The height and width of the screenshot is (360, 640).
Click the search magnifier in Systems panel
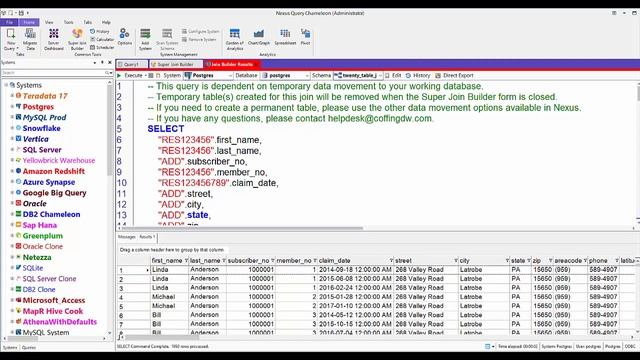[x=107, y=73]
